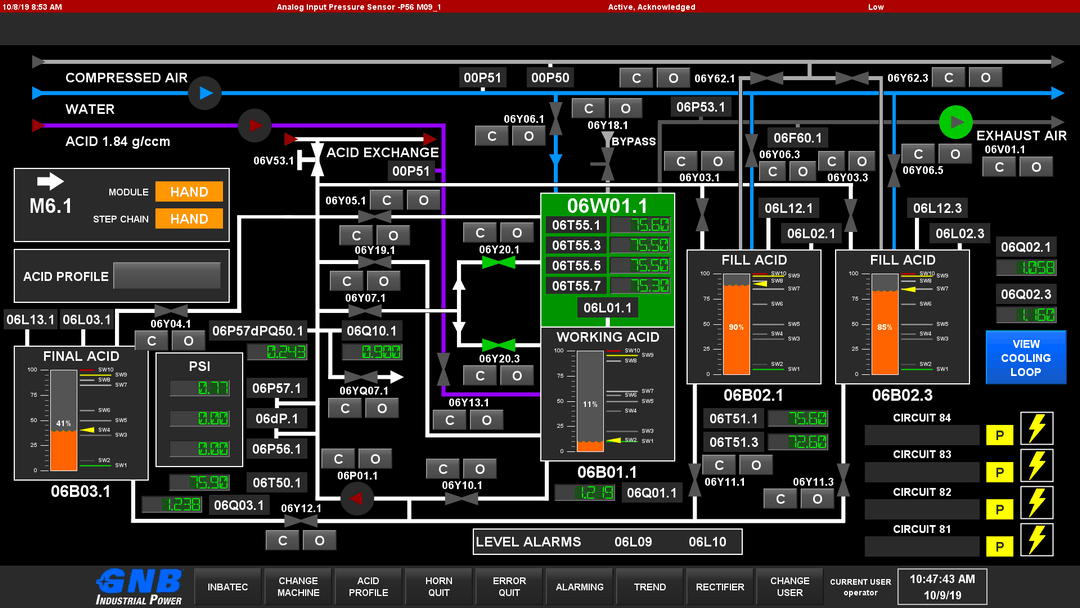Toggle the C control for valve 06Y05.1
The width and height of the screenshot is (1080, 608).
point(387,200)
